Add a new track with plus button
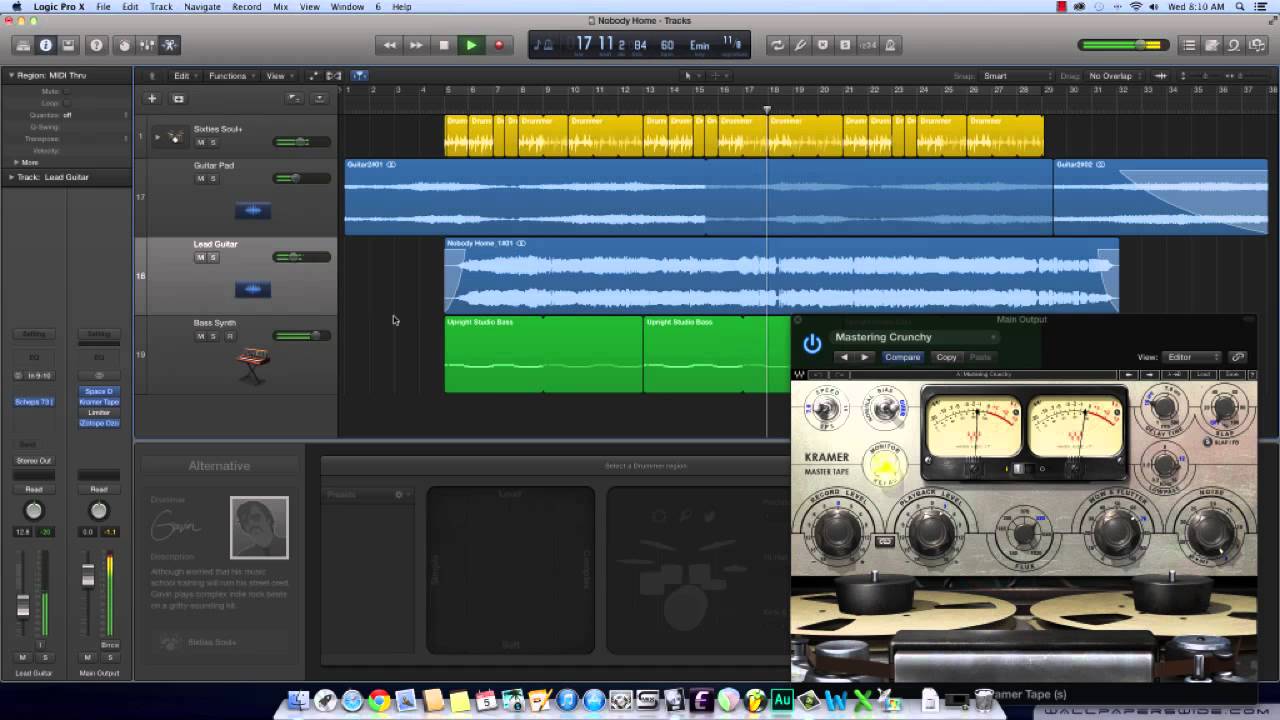The width and height of the screenshot is (1280, 720). pyautogui.click(x=152, y=99)
